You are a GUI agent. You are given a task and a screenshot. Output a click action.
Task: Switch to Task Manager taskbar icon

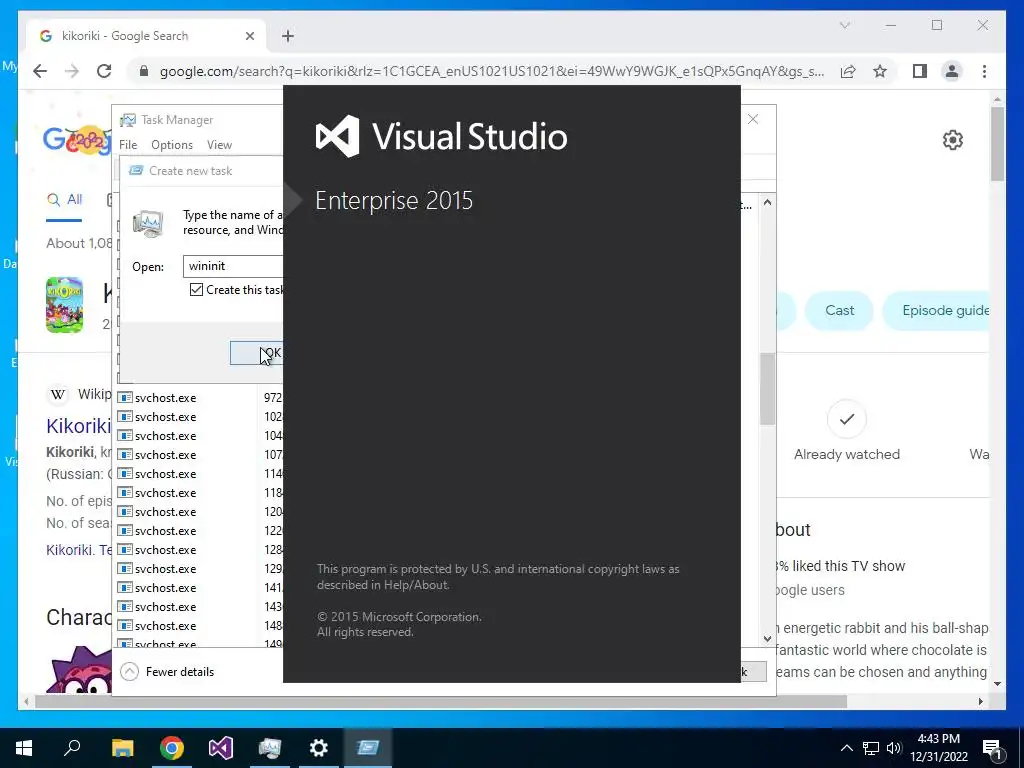[270, 748]
